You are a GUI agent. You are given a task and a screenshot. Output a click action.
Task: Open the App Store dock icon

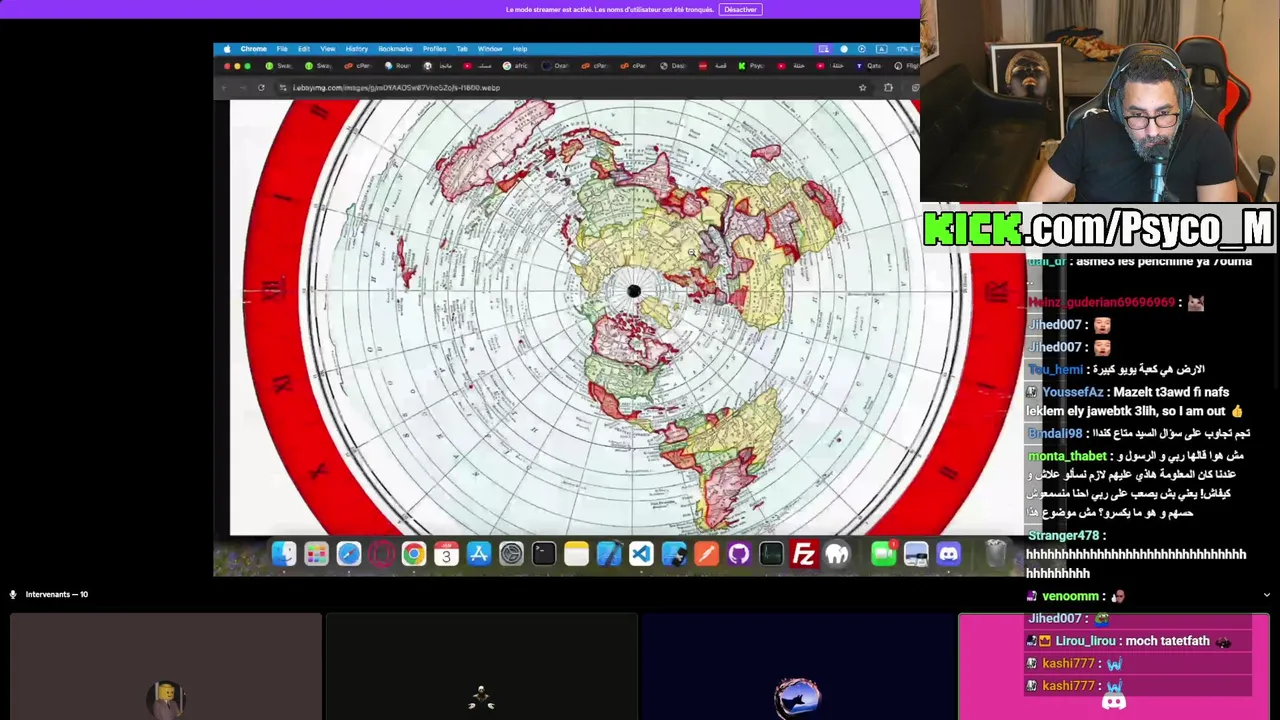pos(479,554)
